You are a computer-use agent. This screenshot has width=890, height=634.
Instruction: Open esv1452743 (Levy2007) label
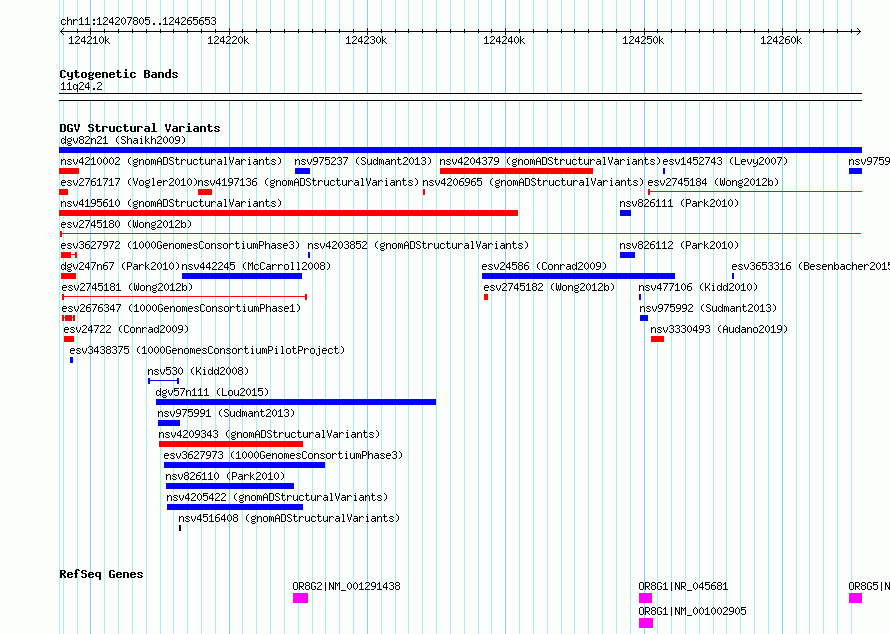pos(725,161)
